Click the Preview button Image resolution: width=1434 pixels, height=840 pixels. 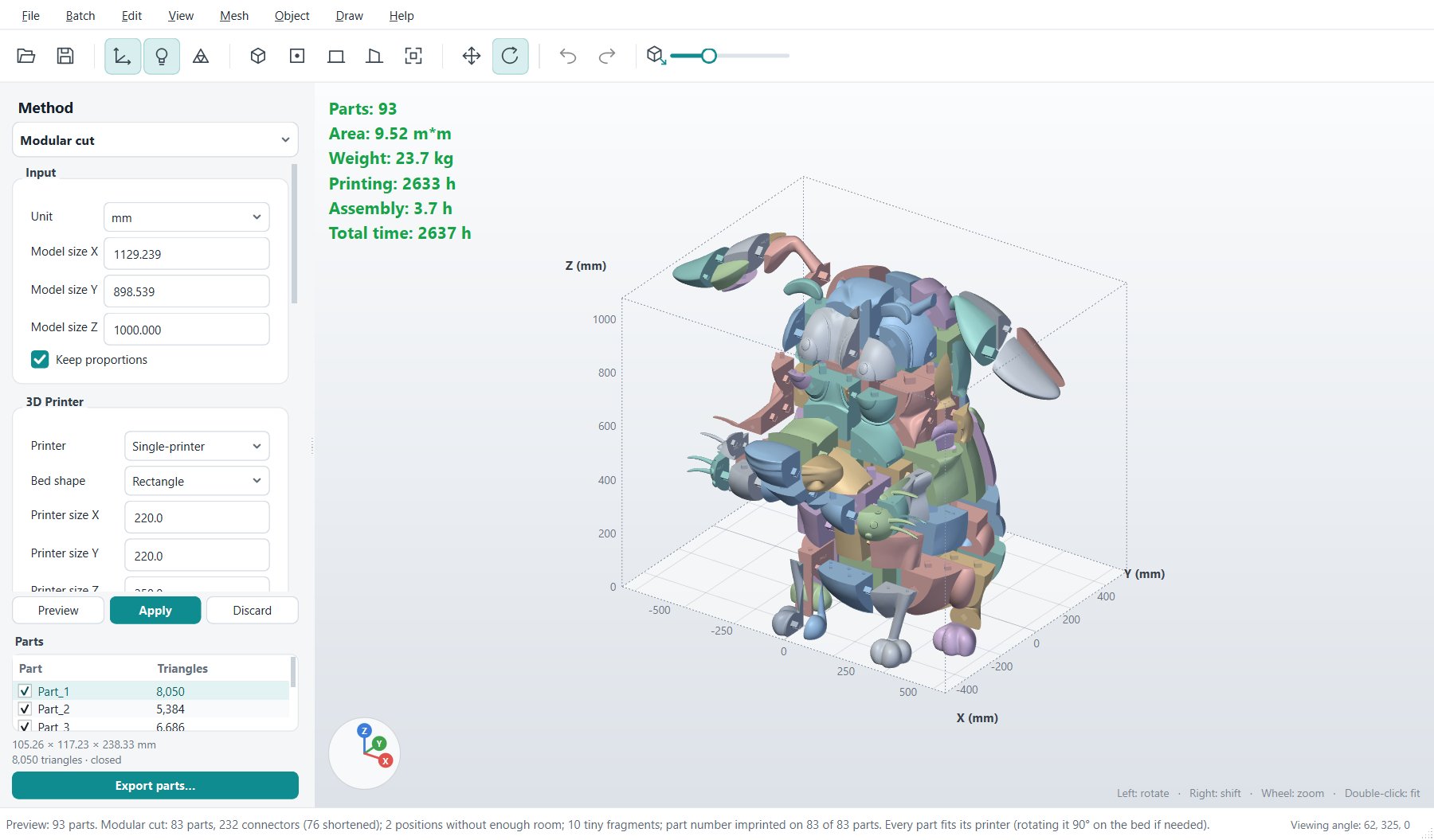click(x=58, y=610)
